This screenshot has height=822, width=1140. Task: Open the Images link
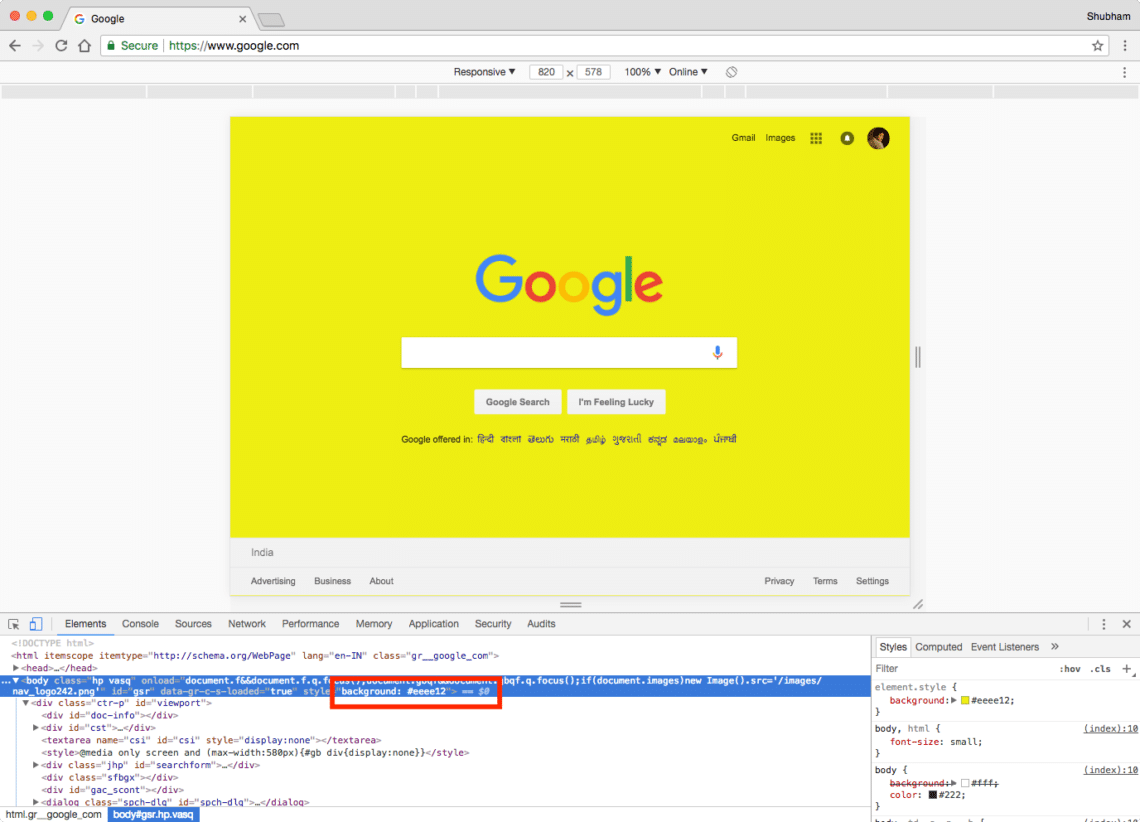coord(780,137)
